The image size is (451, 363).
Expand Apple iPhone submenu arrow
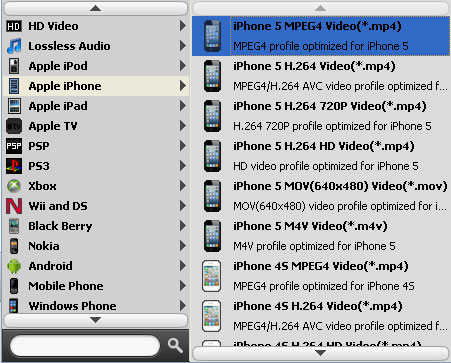[x=182, y=86]
